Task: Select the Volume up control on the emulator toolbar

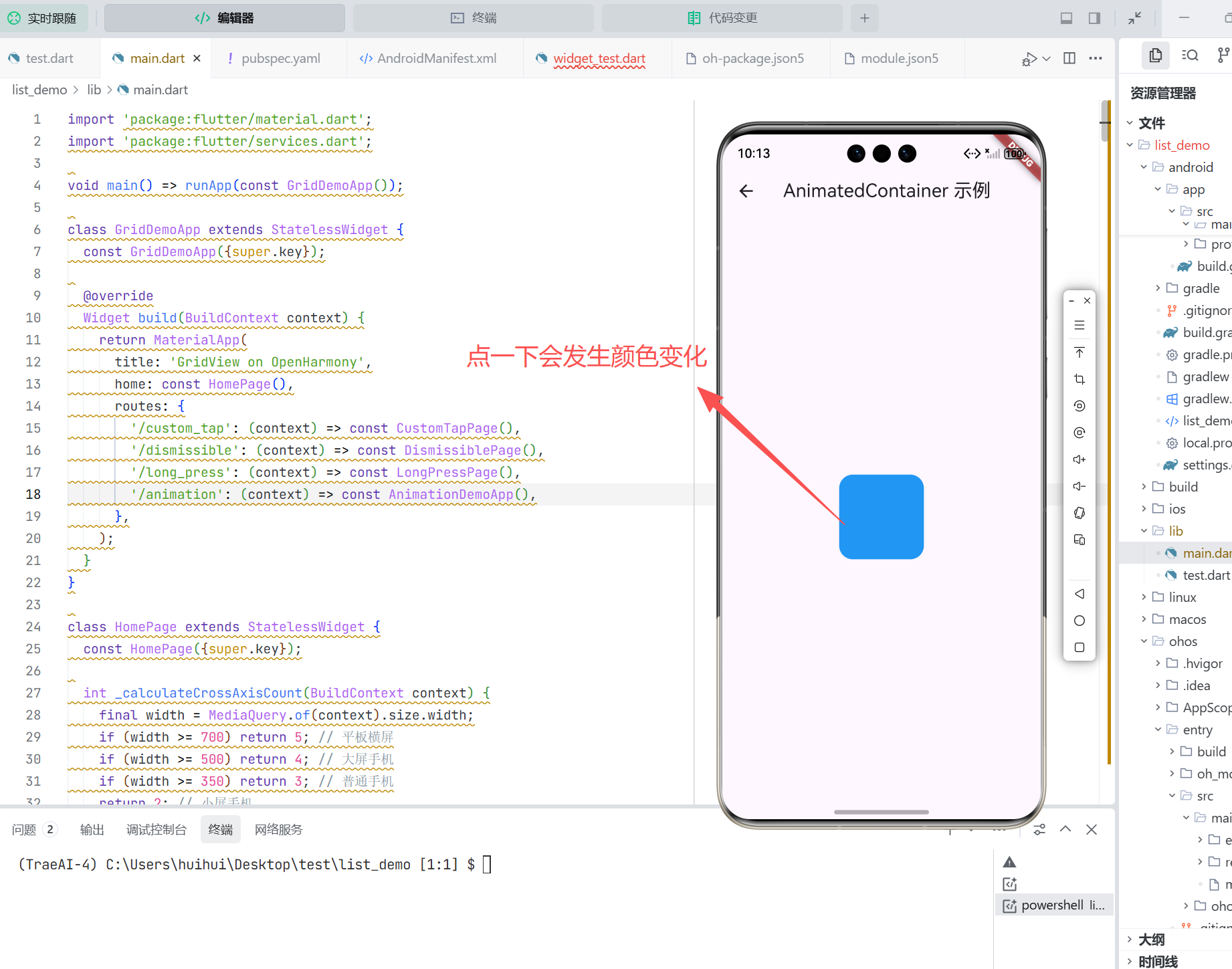Action: point(1079,459)
